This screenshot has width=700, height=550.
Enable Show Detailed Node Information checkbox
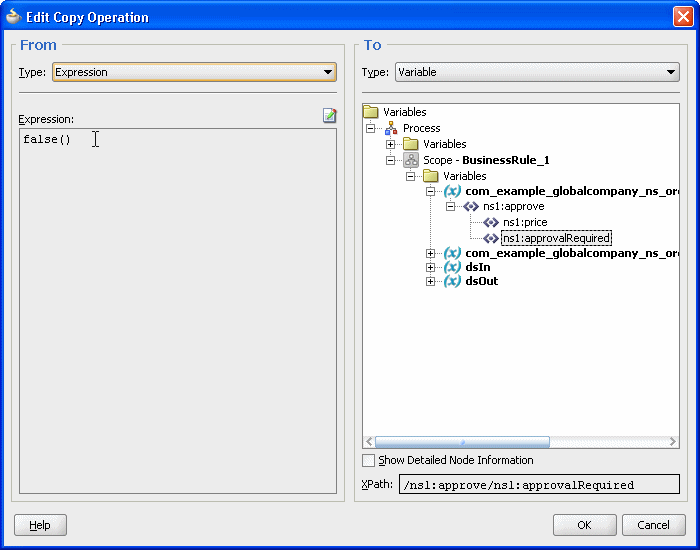point(368,460)
